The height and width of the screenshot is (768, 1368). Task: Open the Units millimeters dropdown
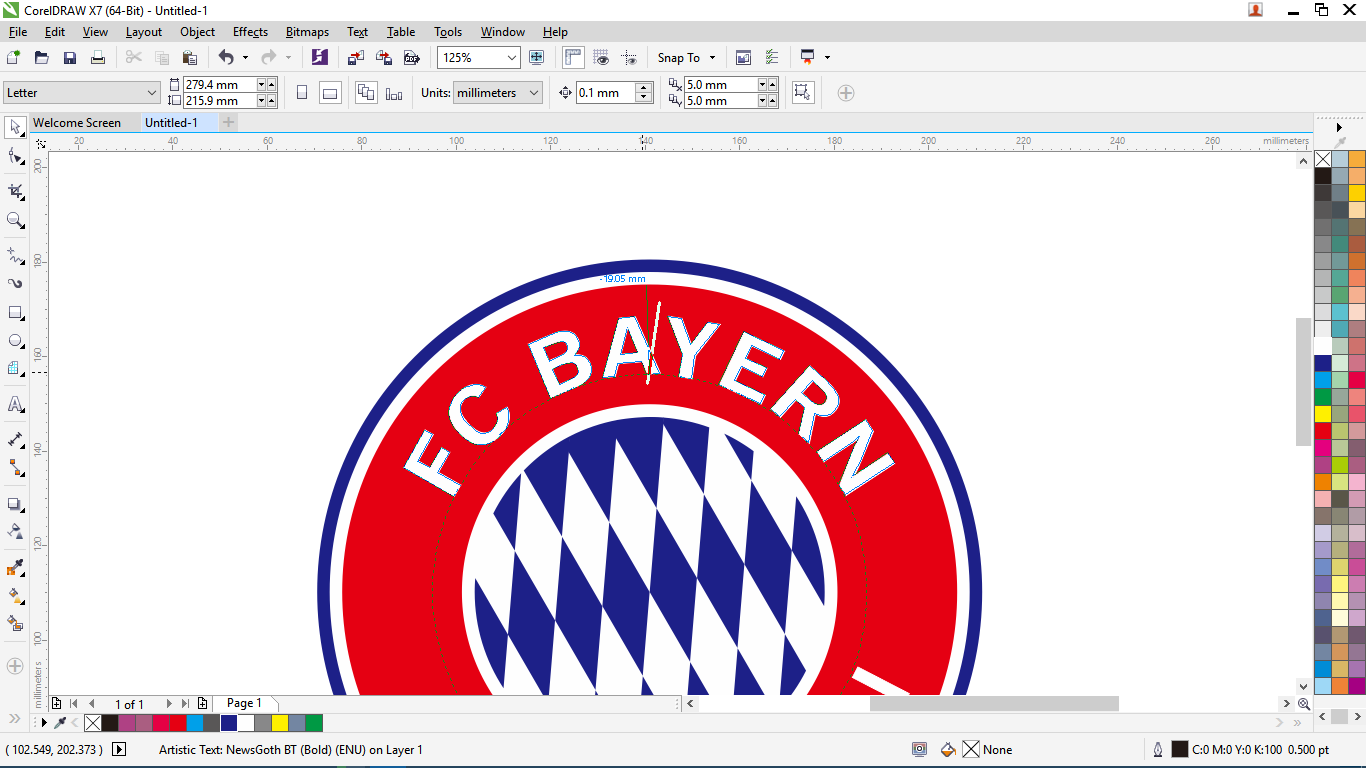click(x=534, y=93)
